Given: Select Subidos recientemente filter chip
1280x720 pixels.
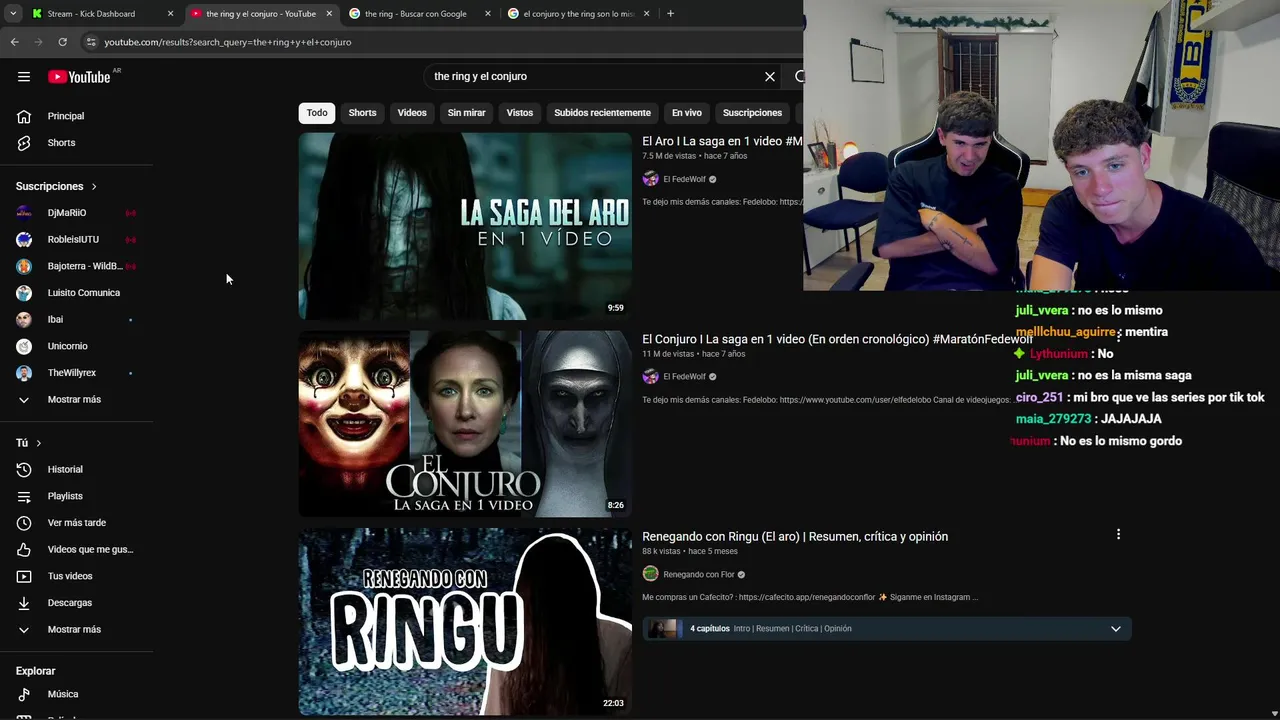Looking at the screenshot, I should (602, 113).
